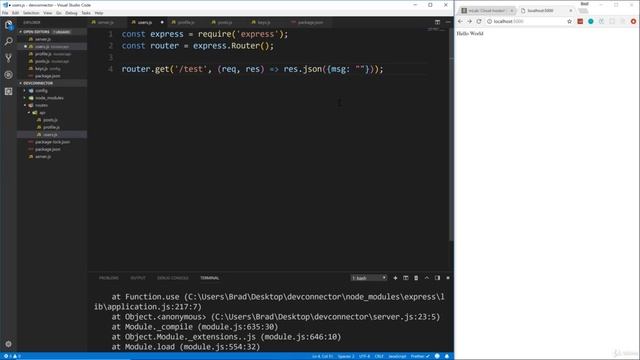Switch to the Output panel tab
This screenshot has width=640, height=360.
[x=138, y=278]
